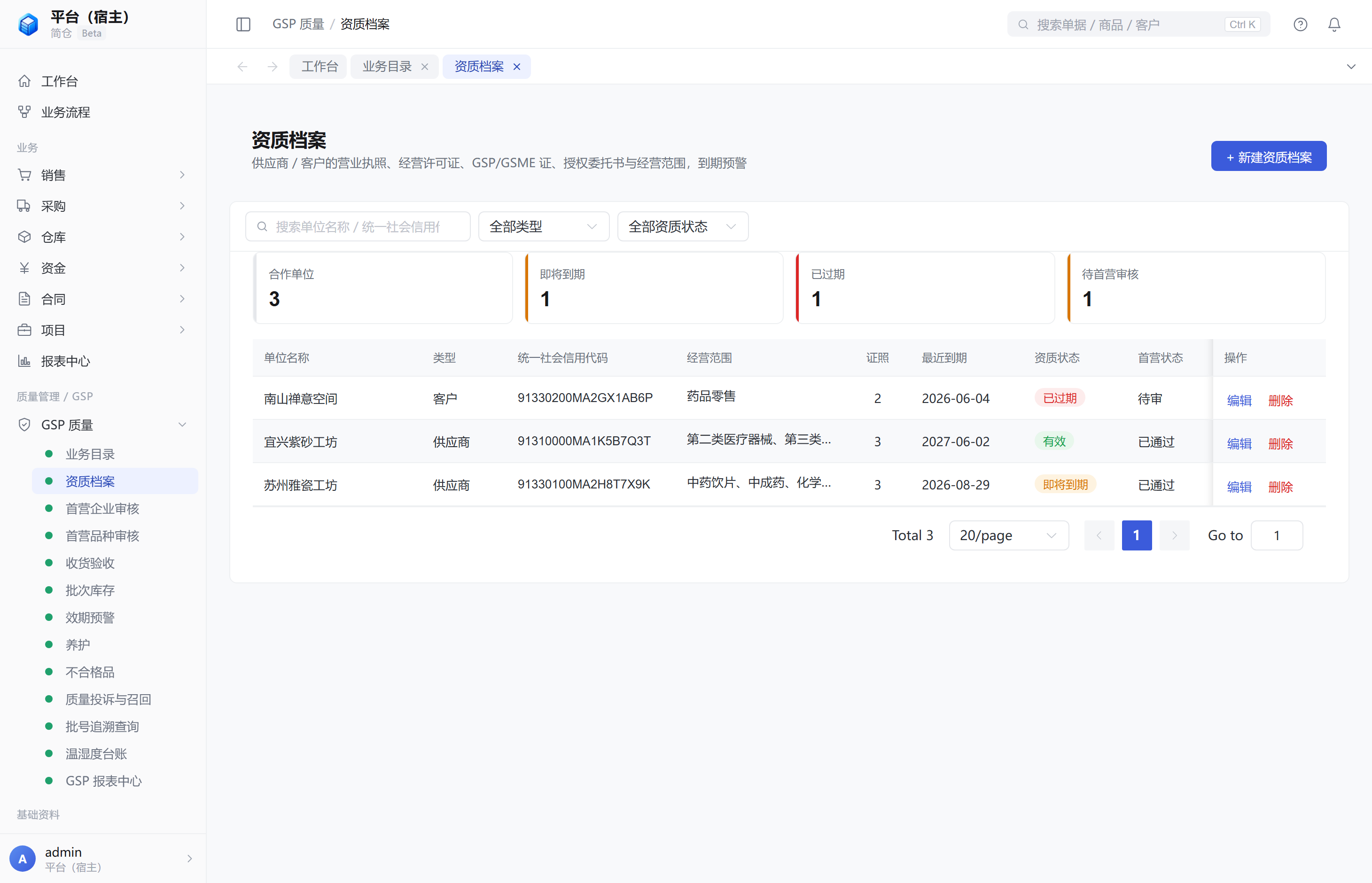Click the 已过期 status tag in table

click(1059, 398)
